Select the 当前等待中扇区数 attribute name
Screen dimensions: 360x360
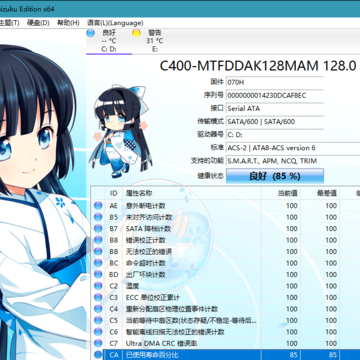[191, 320]
